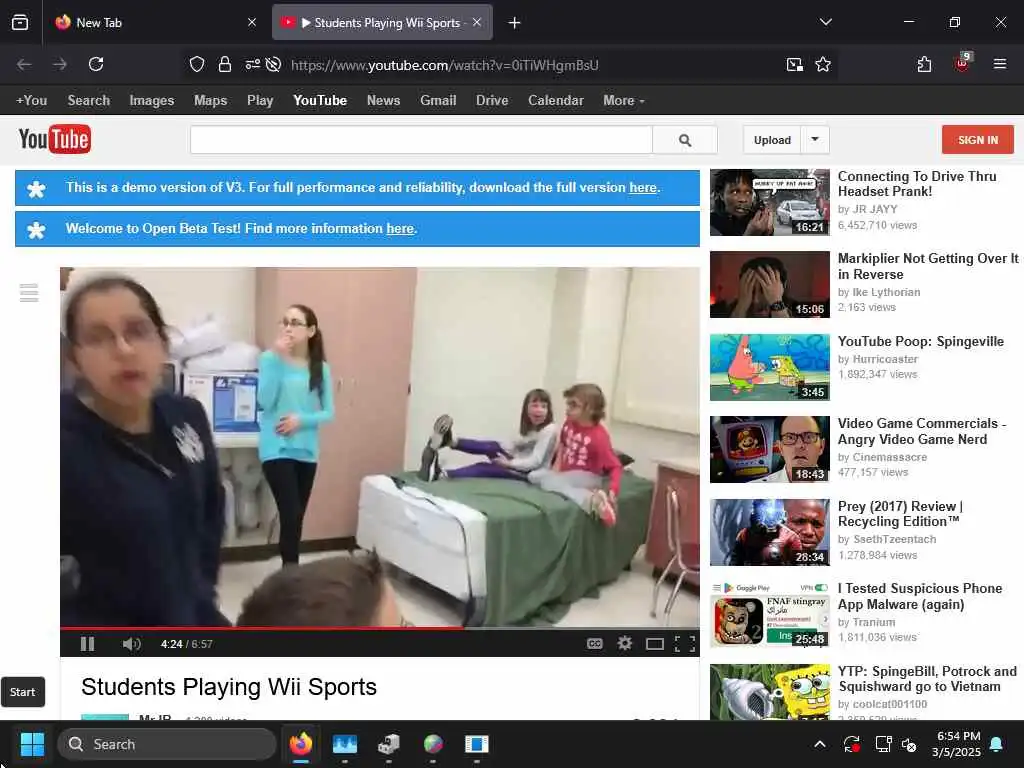The height and width of the screenshot is (768, 1024).
Task: Click the YouTube search field
Action: pyautogui.click(x=421, y=140)
